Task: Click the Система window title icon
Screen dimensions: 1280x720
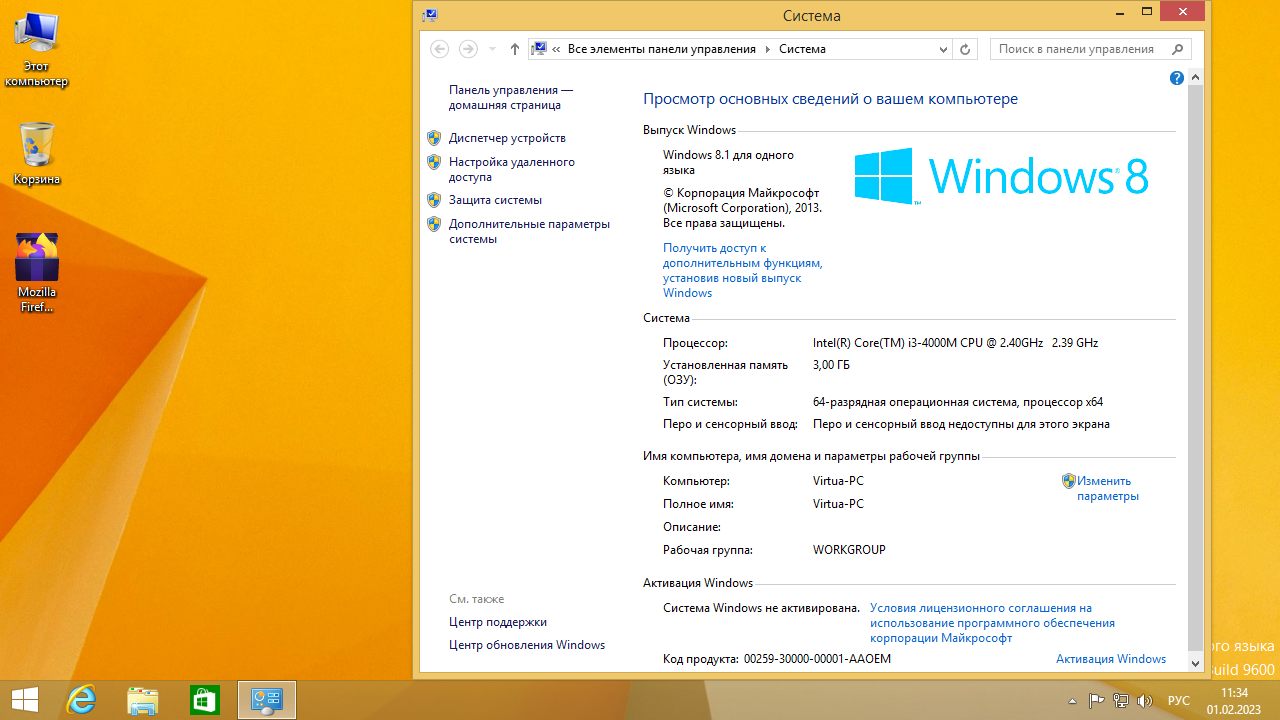Action: pos(429,15)
